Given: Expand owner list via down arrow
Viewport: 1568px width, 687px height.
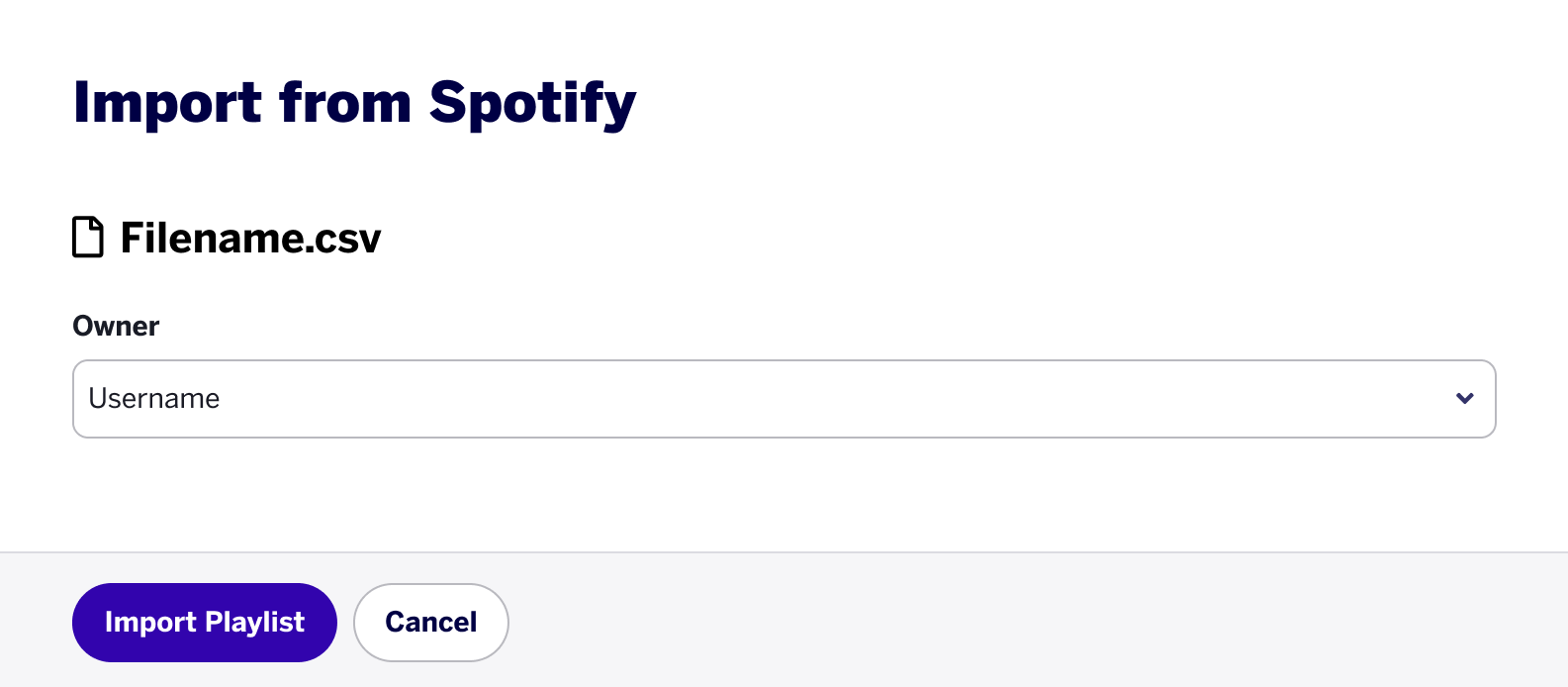Looking at the screenshot, I should [x=1465, y=398].
